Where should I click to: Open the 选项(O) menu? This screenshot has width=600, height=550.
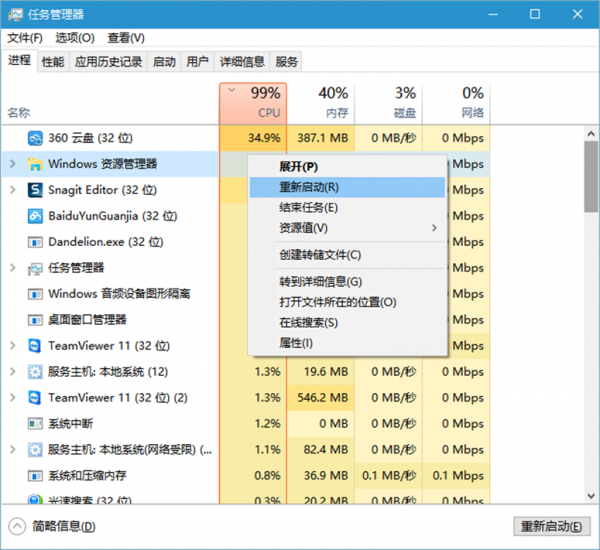point(75,38)
